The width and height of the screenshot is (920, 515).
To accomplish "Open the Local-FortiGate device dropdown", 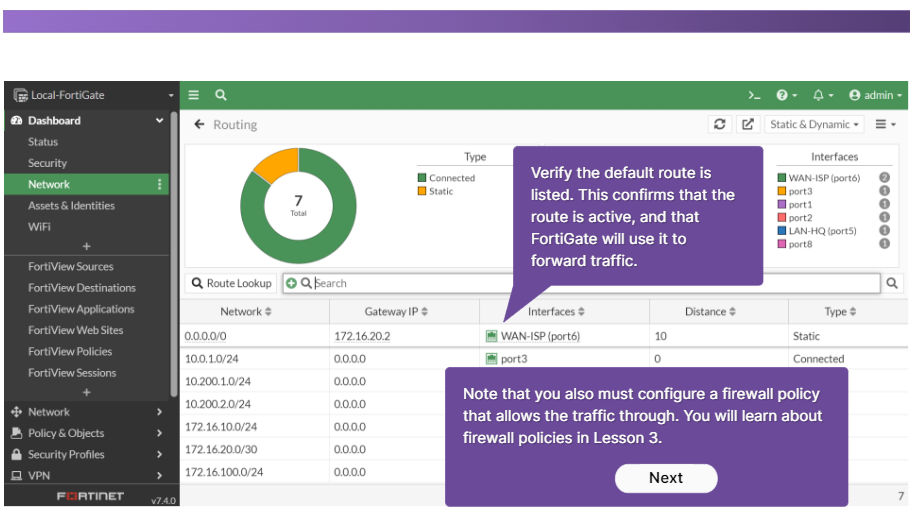I will pos(94,95).
